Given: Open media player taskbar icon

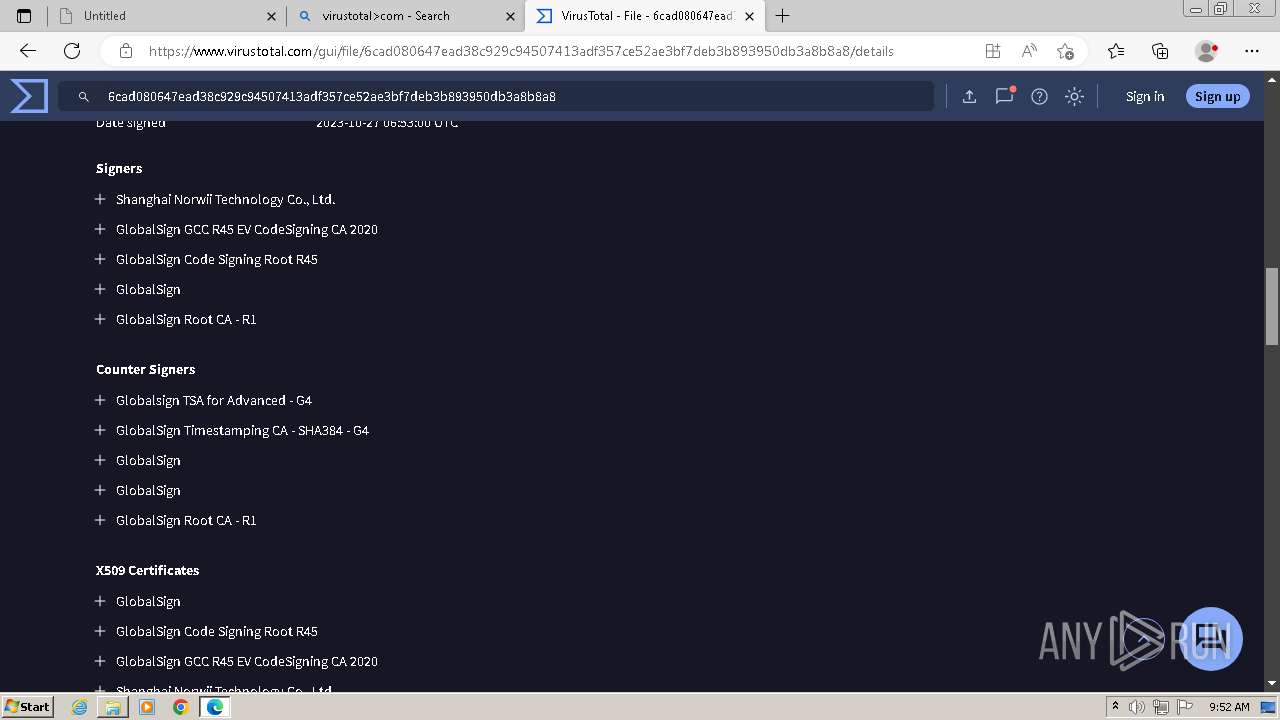Looking at the screenshot, I should 147,707.
